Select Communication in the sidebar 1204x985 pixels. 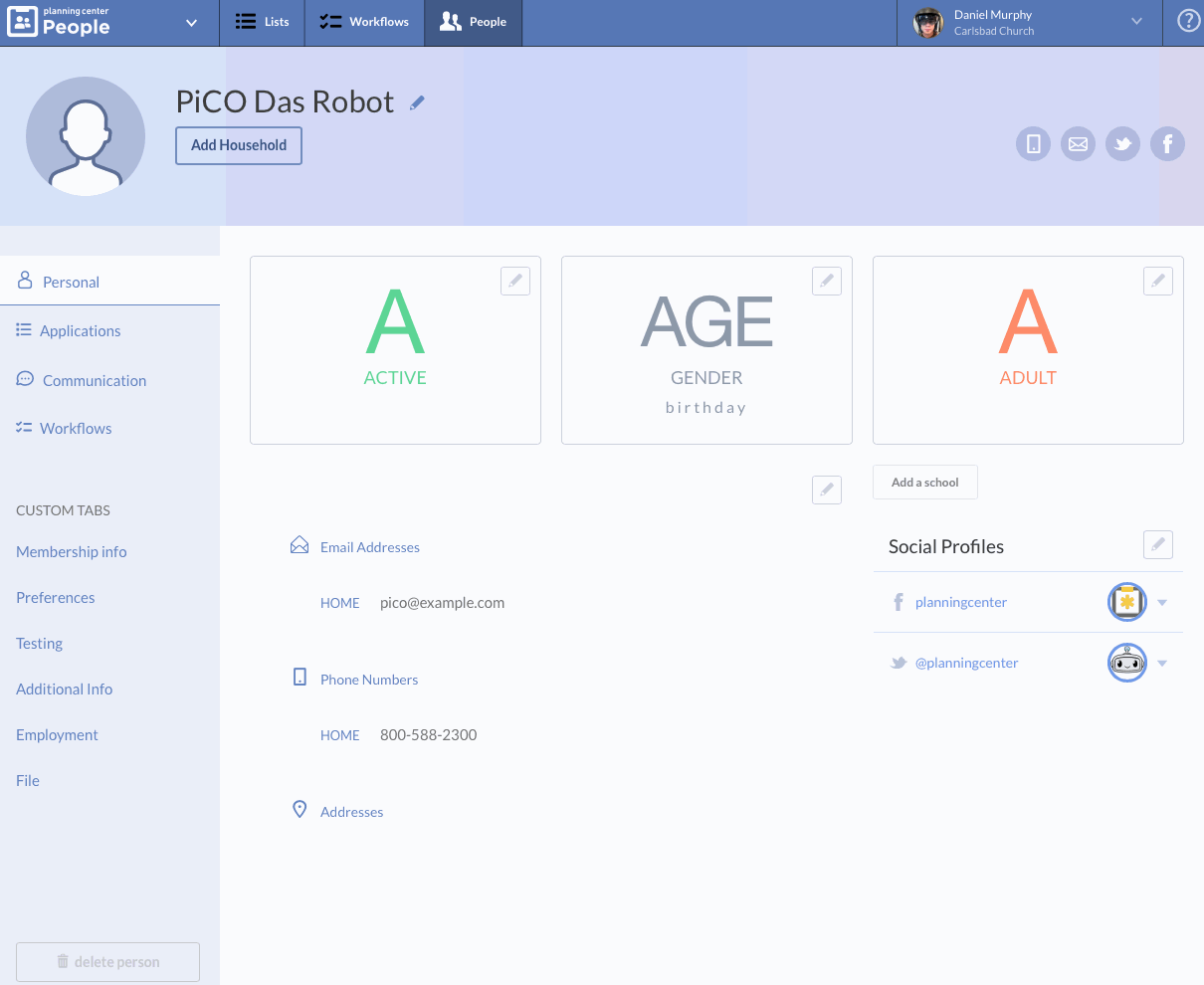(94, 380)
